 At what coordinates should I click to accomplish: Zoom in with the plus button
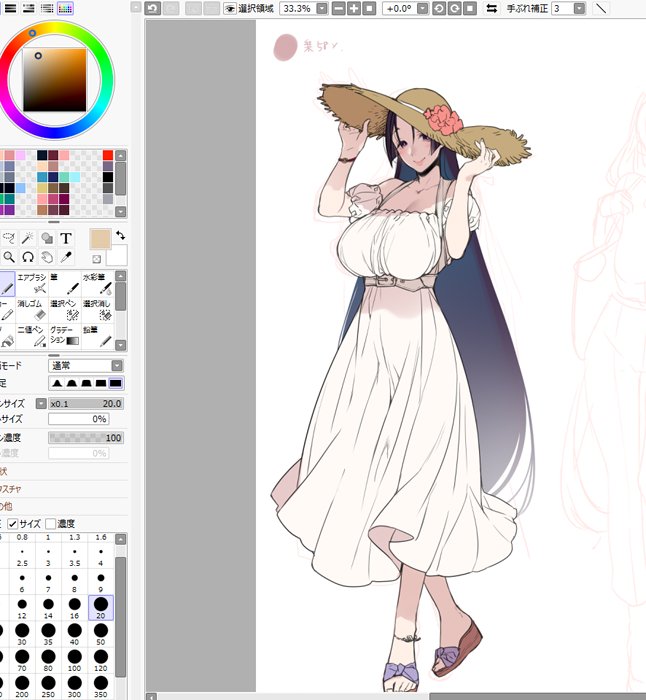(354, 8)
